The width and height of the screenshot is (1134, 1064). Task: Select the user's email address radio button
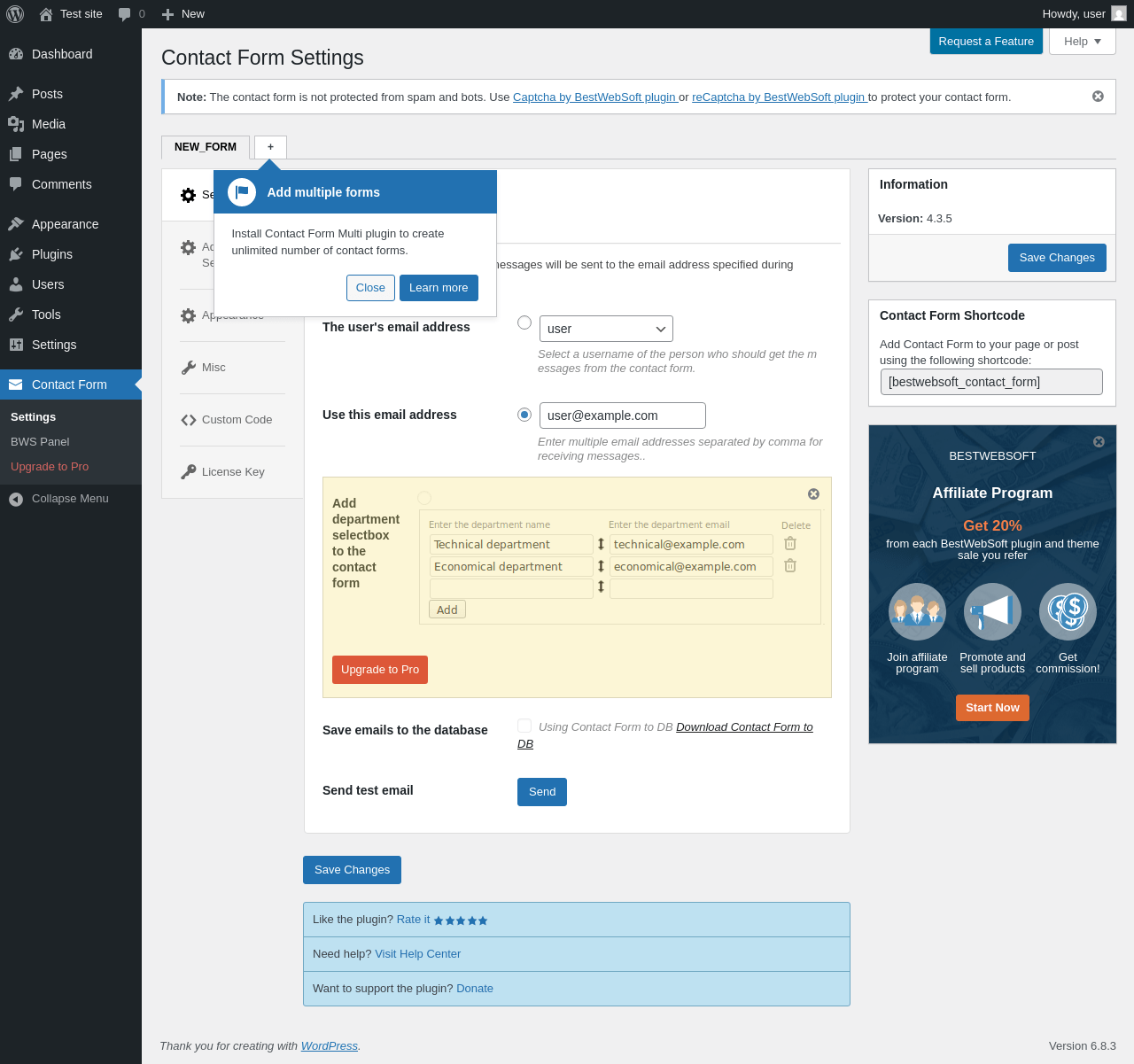[x=524, y=322]
